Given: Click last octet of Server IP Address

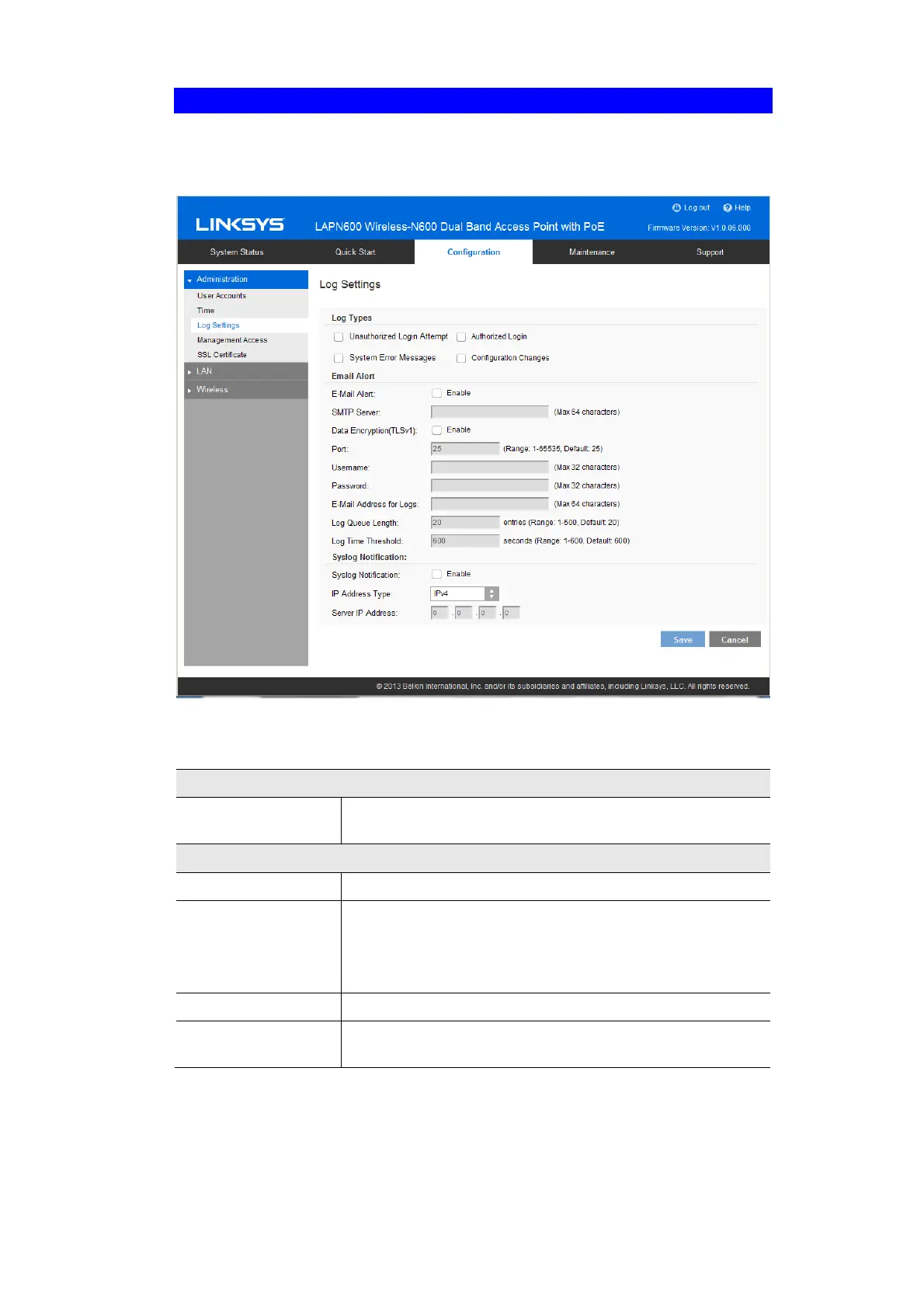Looking at the screenshot, I should point(511,613).
